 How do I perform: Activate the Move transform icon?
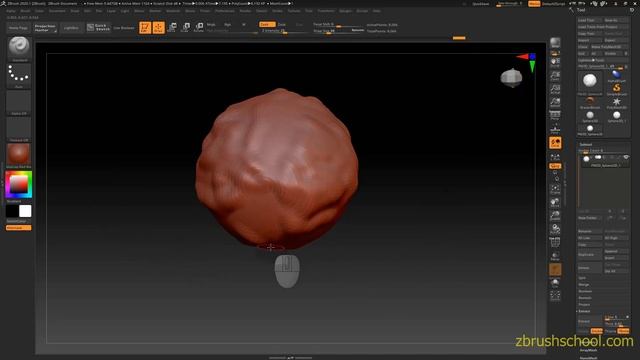(172, 27)
